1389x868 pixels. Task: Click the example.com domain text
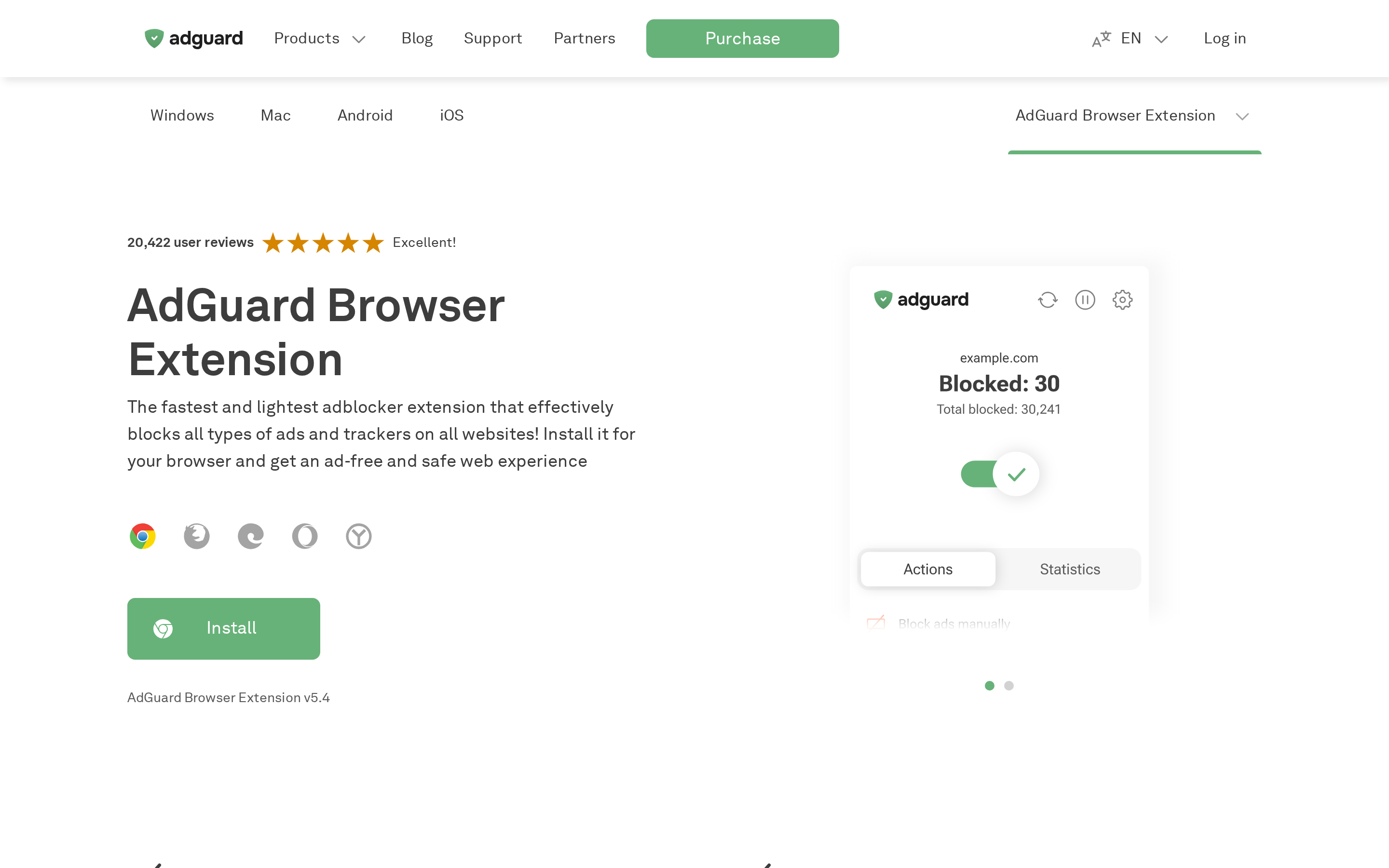(999, 358)
